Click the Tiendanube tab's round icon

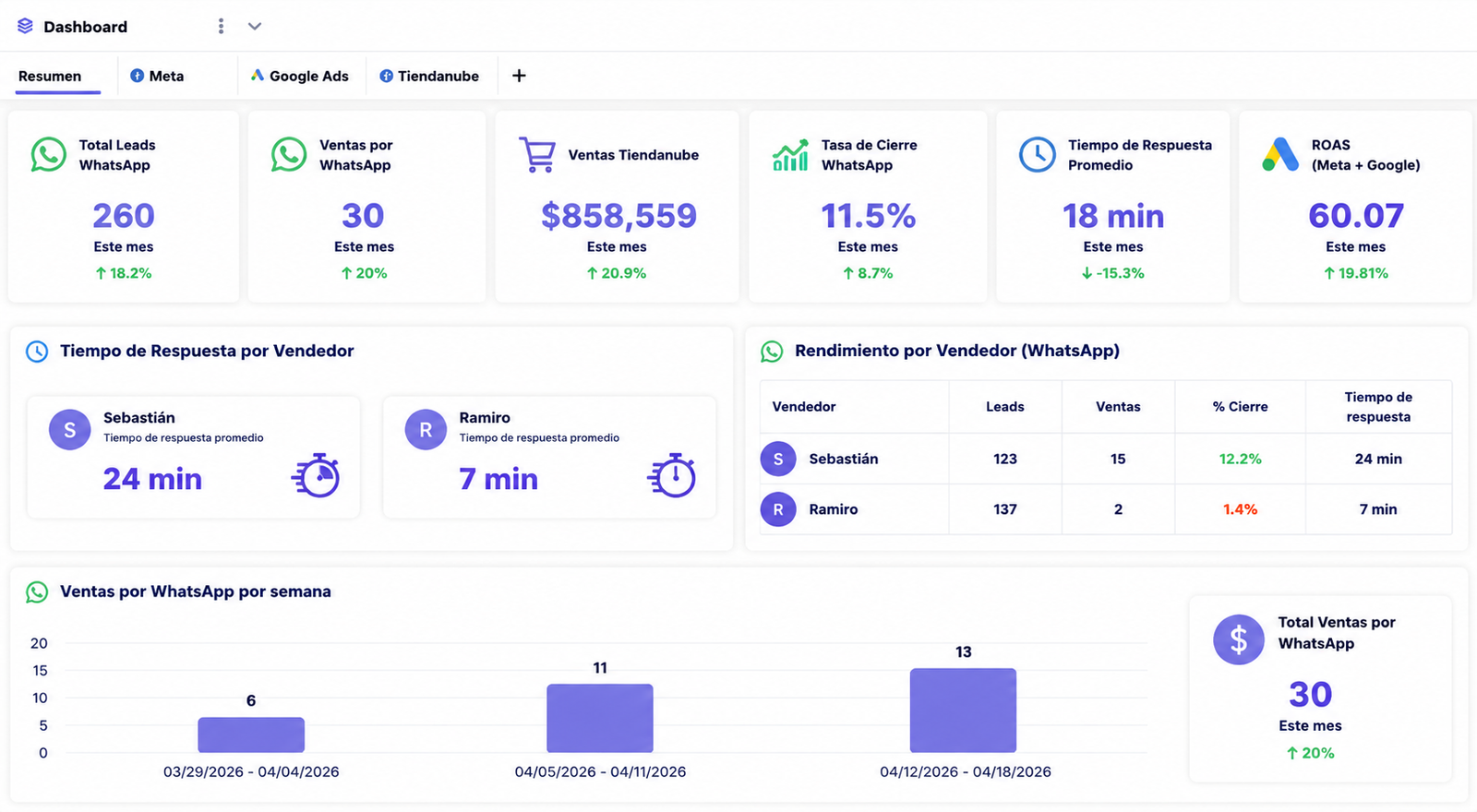(x=386, y=76)
